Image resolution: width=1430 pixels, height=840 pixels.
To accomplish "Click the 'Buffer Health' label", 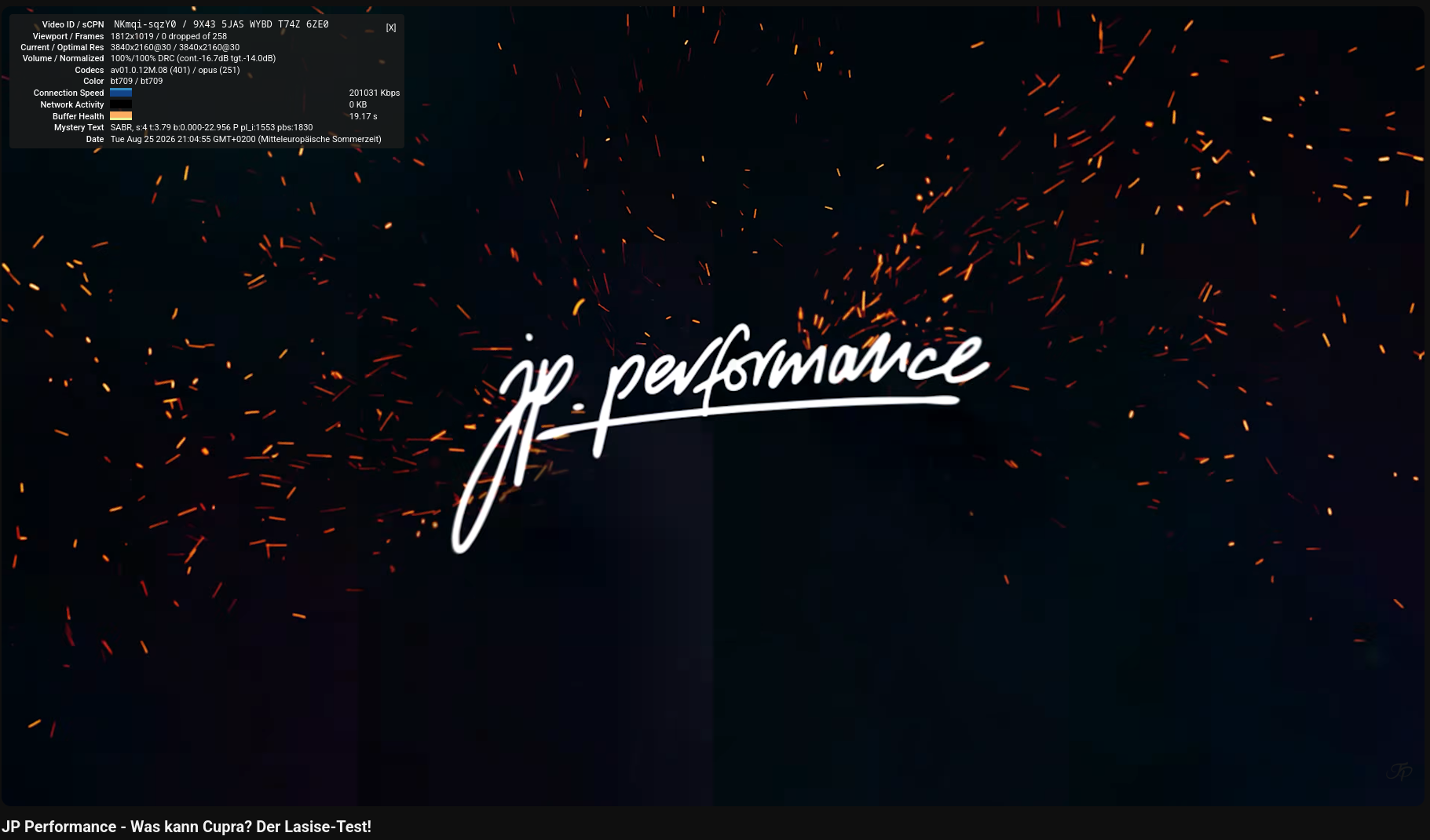I will [x=79, y=116].
